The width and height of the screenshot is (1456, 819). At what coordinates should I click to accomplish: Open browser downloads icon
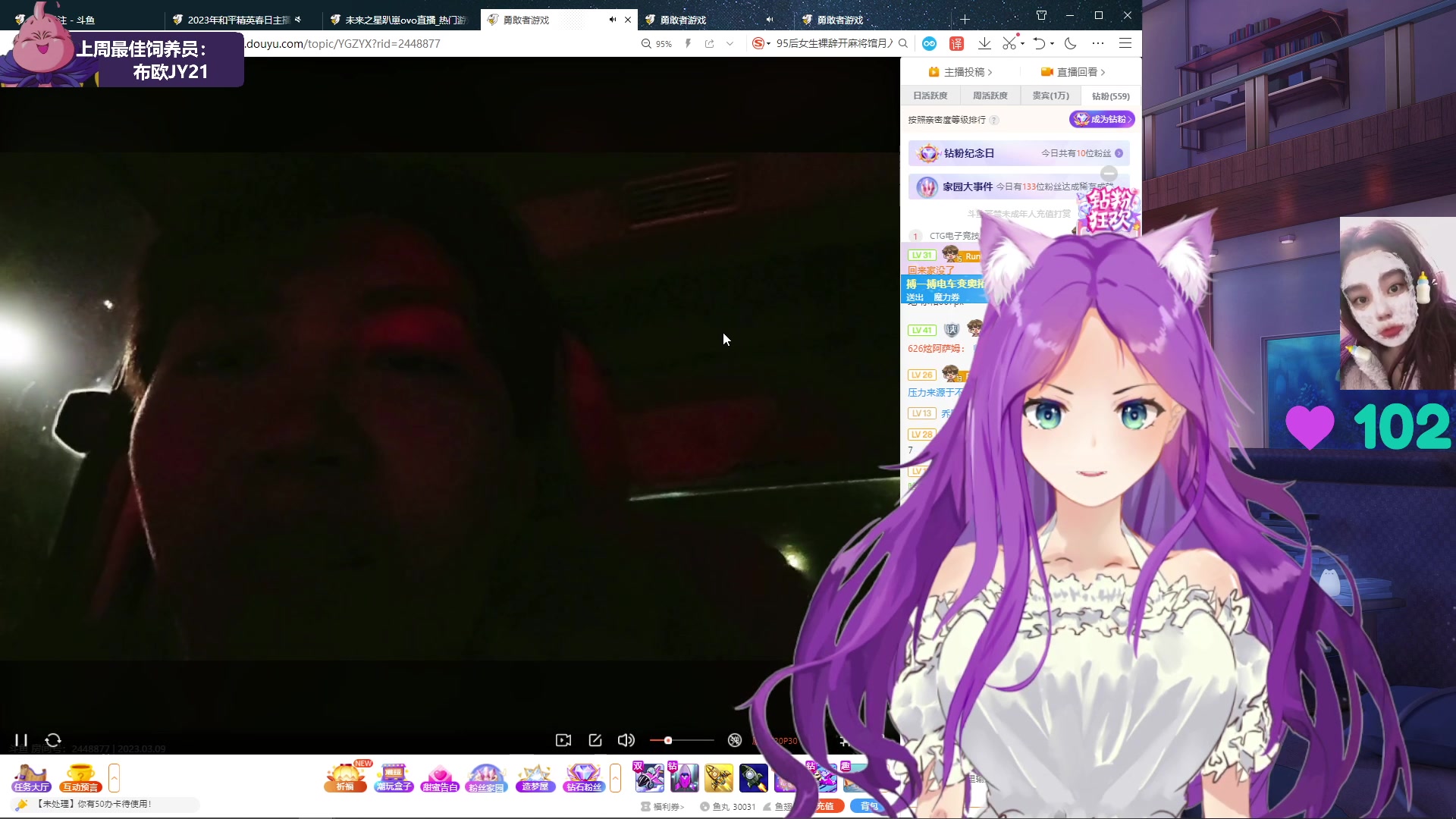(x=984, y=44)
